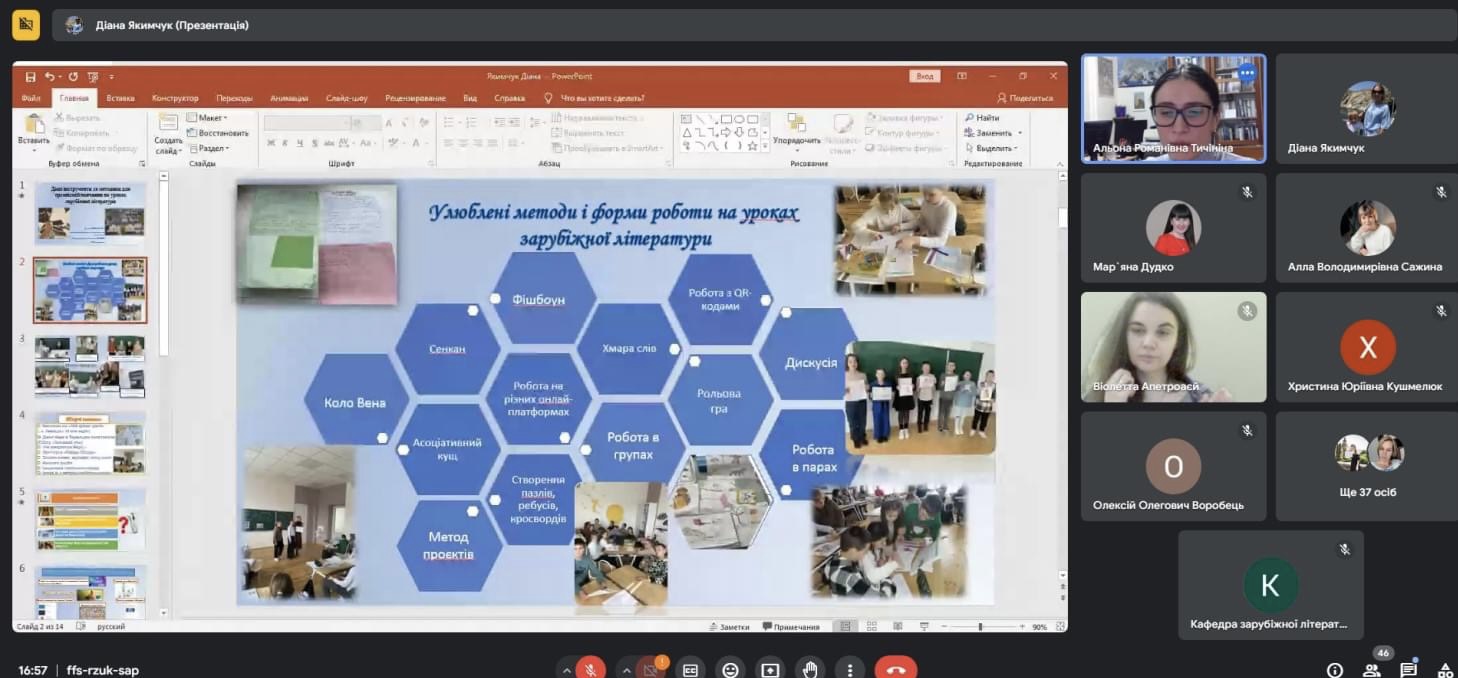Open the Справка ribbon tab
This screenshot has height=678, width=1458.
(x=509, y=98)
